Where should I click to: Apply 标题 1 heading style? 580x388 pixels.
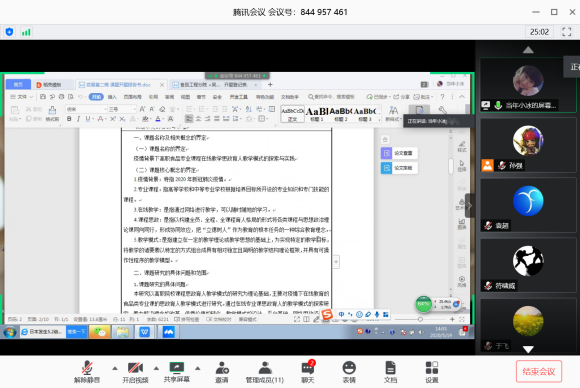(317, 114)
